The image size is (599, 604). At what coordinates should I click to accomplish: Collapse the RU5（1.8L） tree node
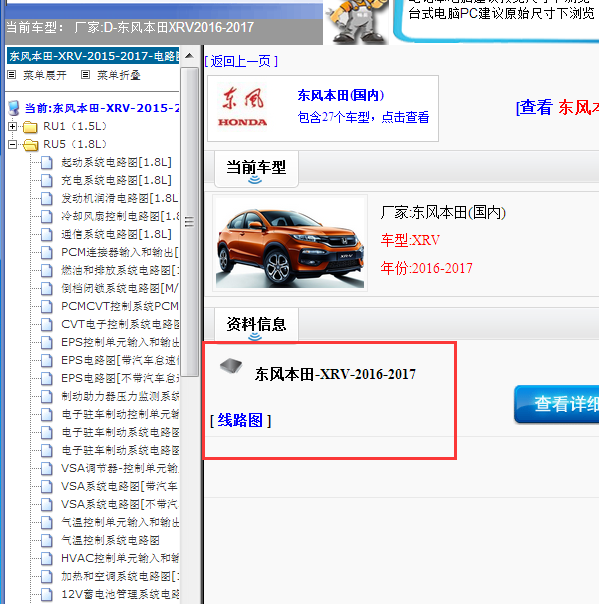(12, 144)
